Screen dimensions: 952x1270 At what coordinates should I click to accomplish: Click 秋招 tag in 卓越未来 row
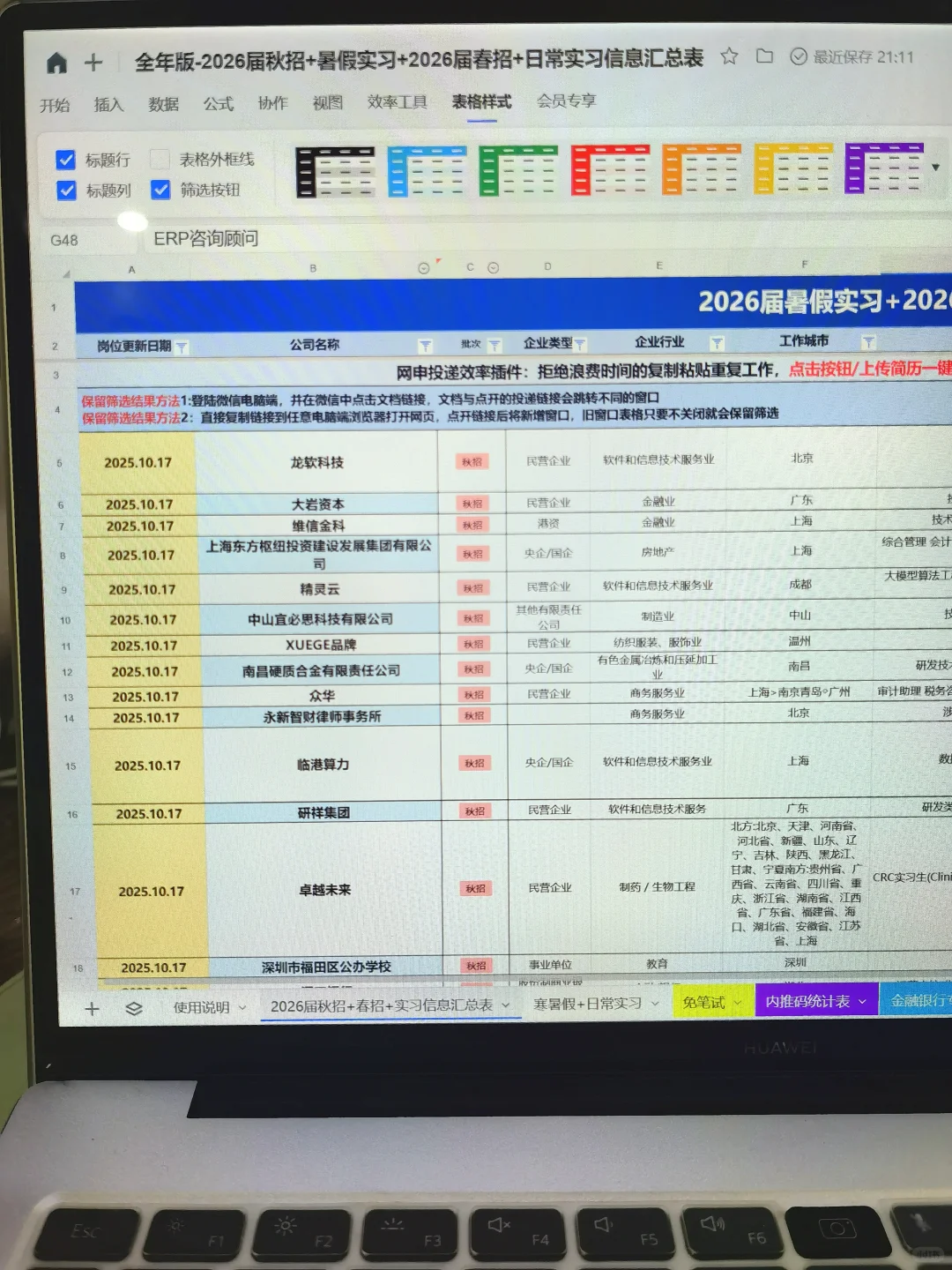(x=476, y=889)
